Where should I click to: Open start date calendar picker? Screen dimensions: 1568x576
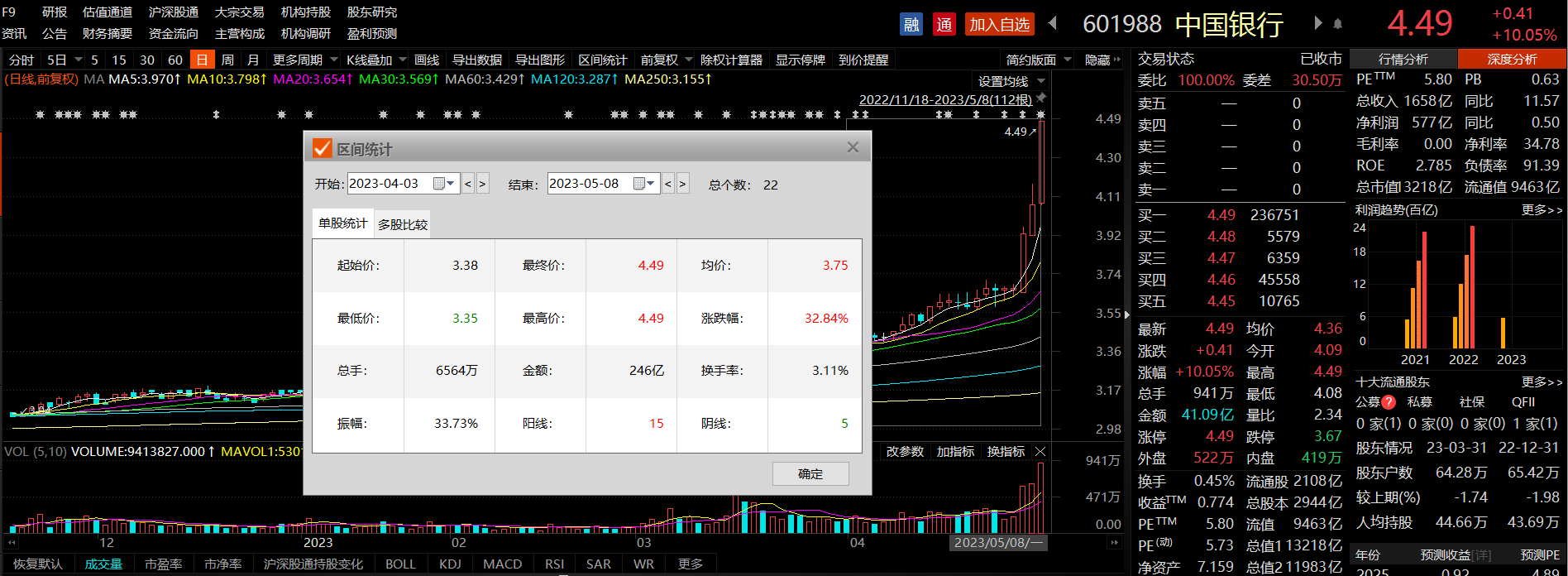pos(444,184)
